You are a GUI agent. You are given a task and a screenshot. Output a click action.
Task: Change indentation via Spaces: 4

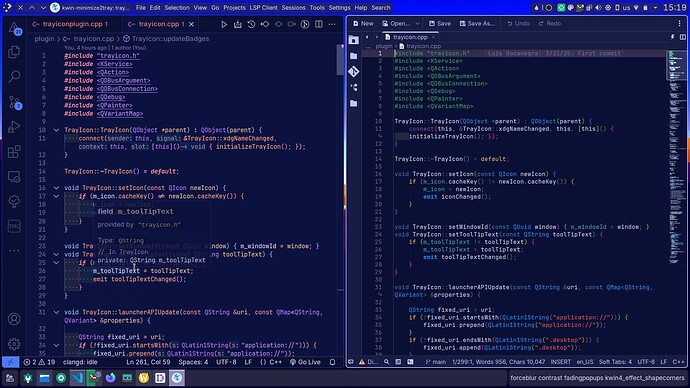coord(193,362)
